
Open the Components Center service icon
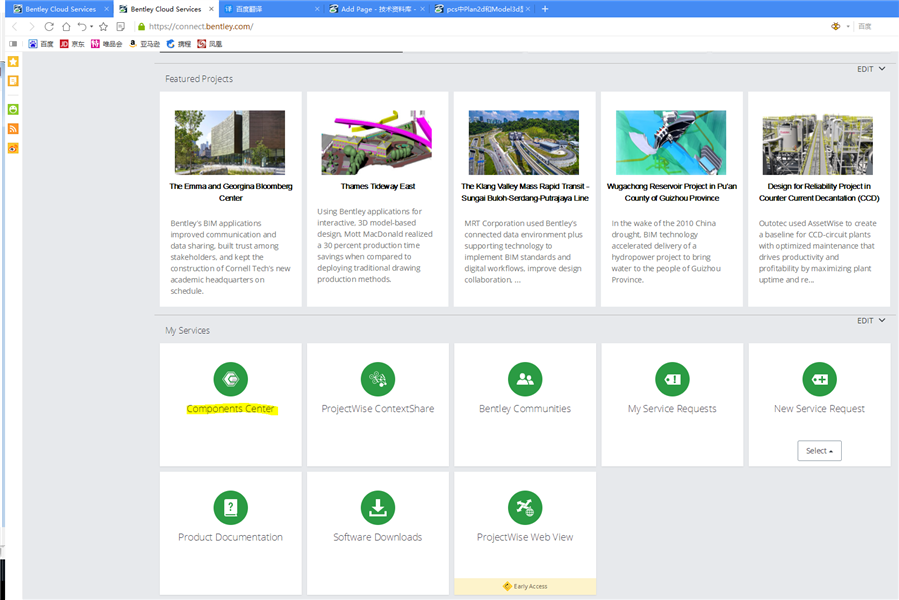(x=230, y=379)
